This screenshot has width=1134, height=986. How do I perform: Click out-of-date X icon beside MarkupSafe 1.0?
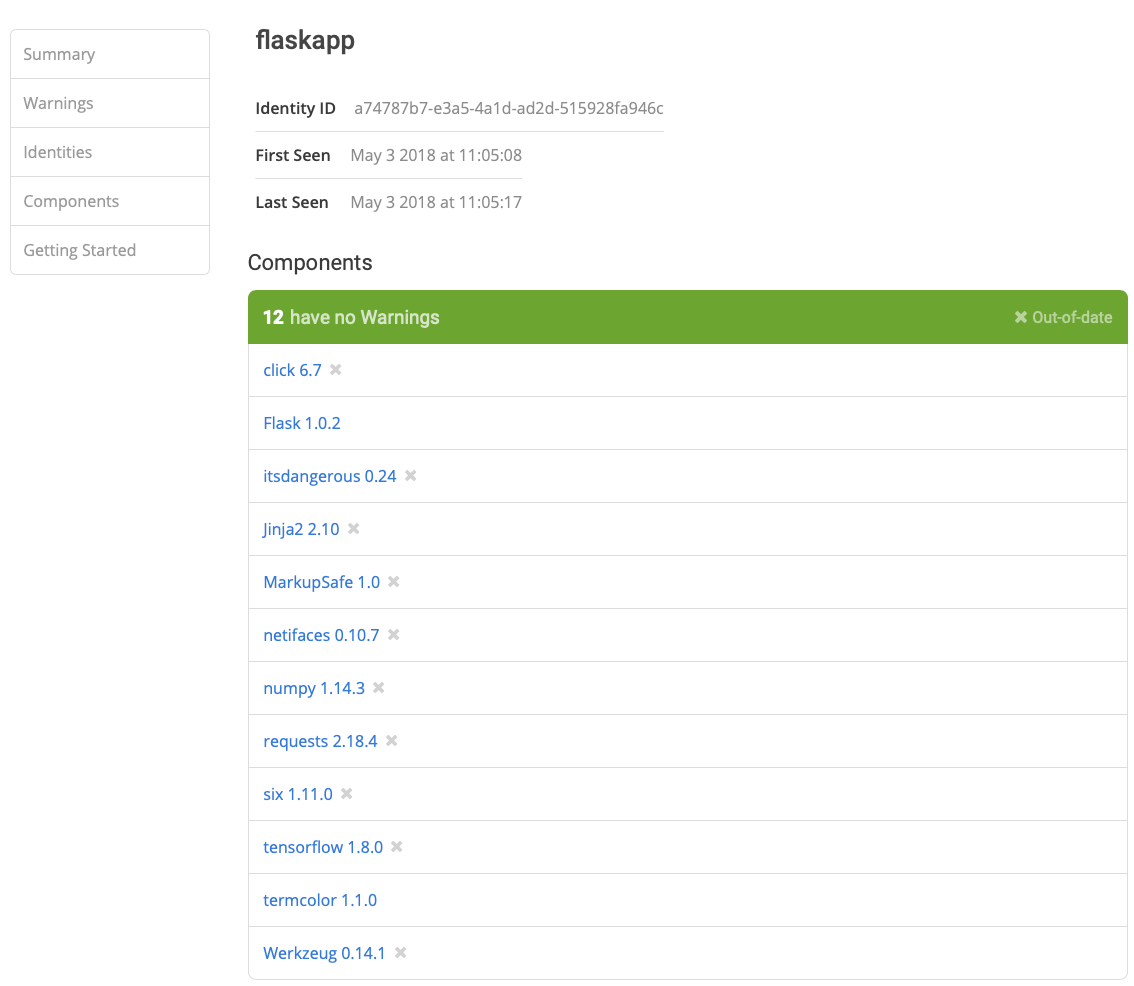click(393, 582)
